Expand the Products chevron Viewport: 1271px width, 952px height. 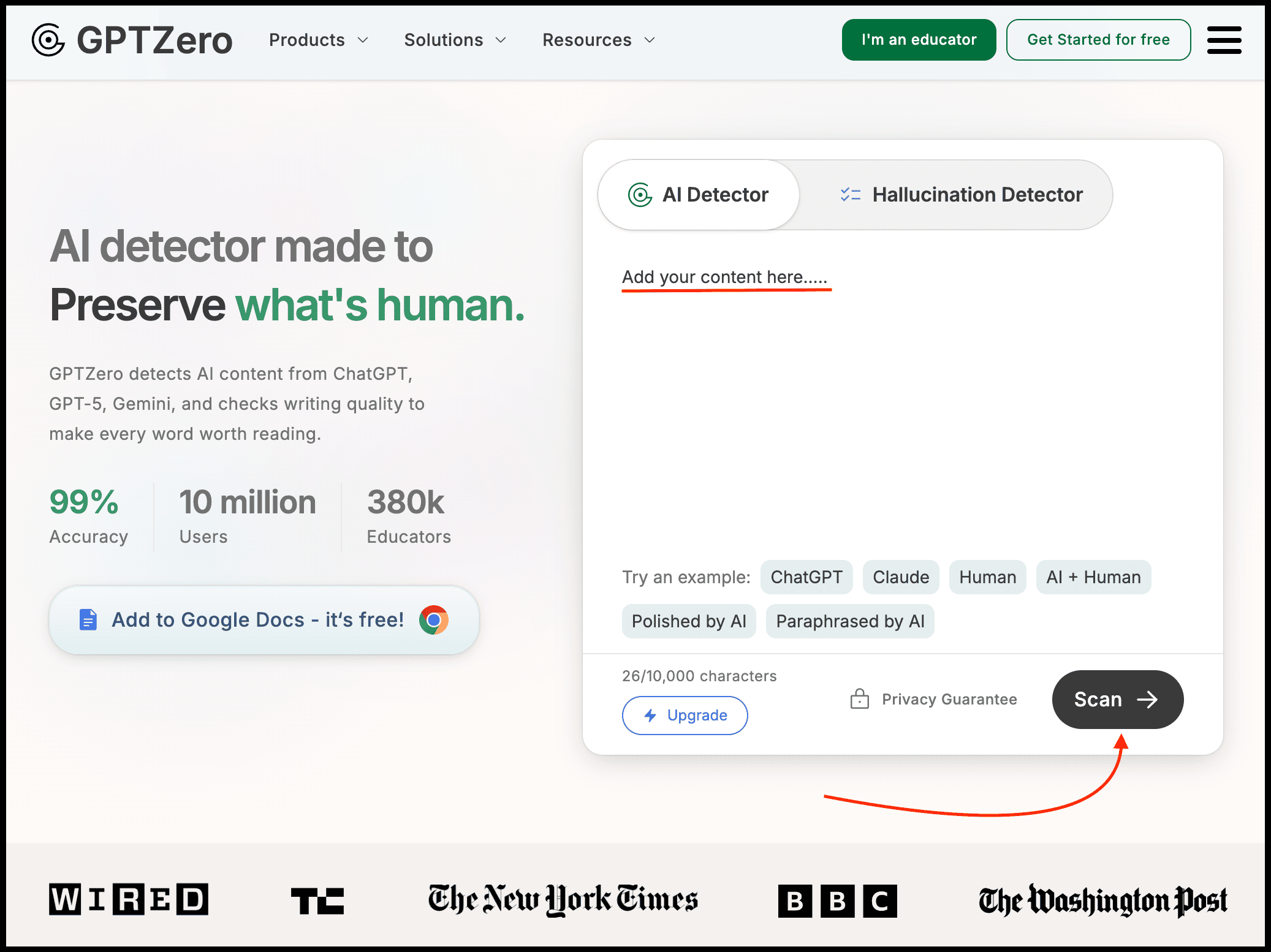pos(363,40)
